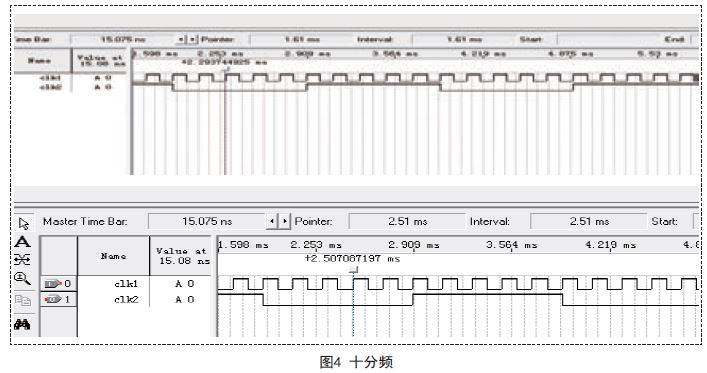Activate the Zoom magnifier tool
Screen dimensions: 707x373
coord(23,278)
